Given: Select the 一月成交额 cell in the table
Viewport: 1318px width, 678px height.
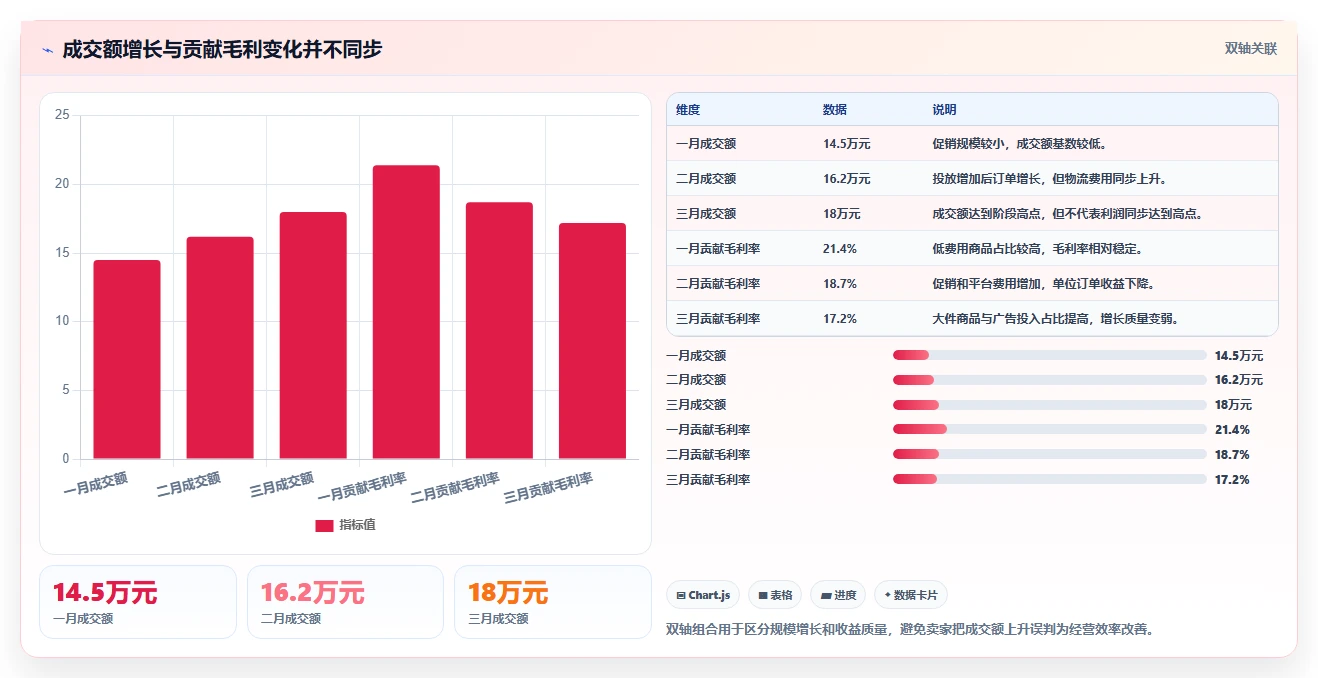Looking at the screenshot, I should coord(706,144).
